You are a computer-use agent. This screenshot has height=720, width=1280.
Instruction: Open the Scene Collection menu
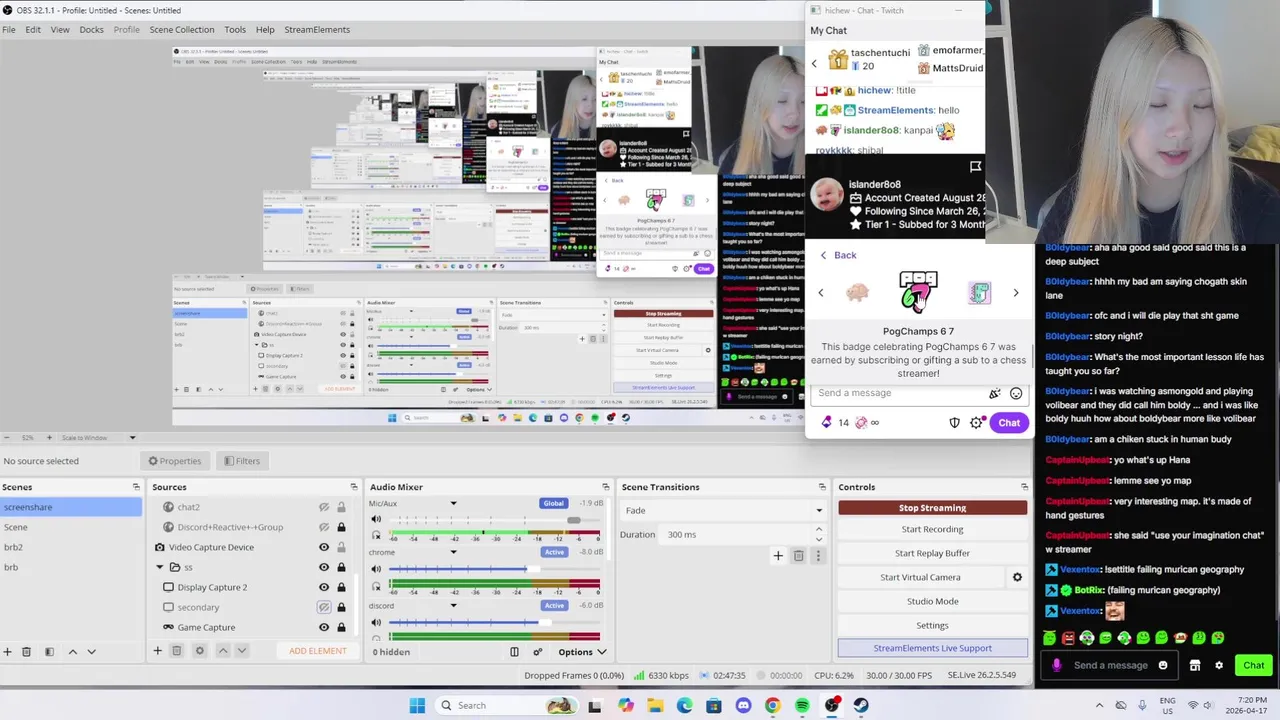[182, 30]
